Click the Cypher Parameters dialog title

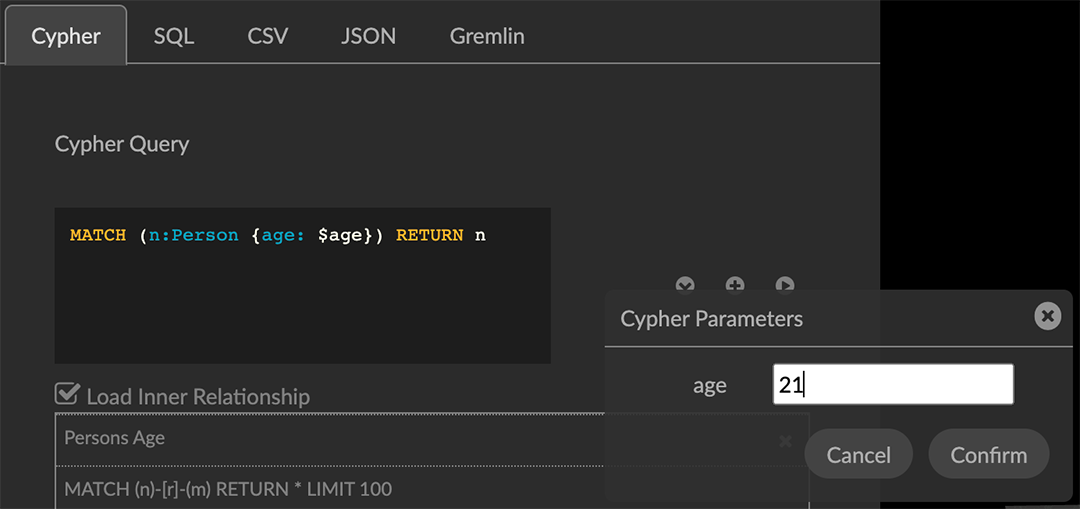pos(712,319)
